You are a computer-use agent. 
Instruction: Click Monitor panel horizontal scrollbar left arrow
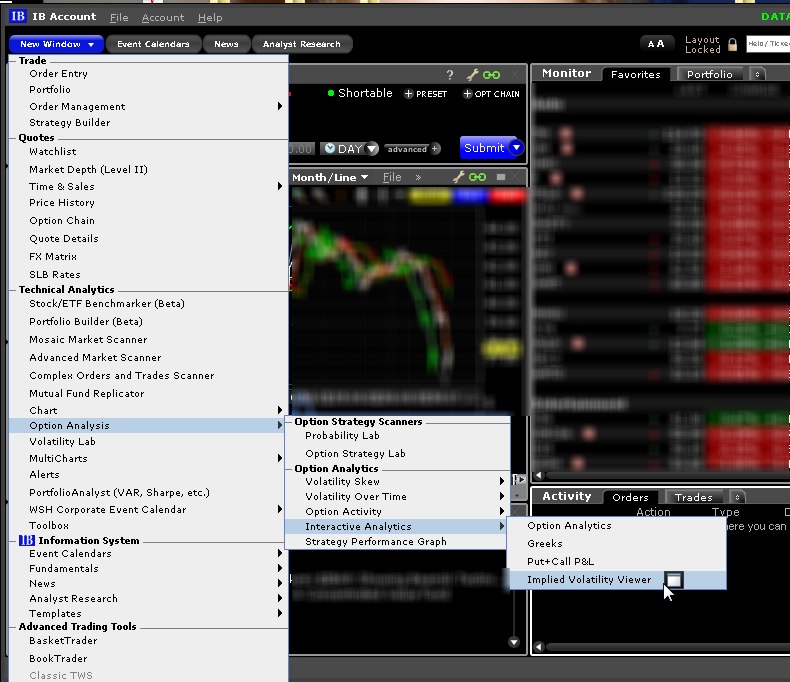point(539,475)
